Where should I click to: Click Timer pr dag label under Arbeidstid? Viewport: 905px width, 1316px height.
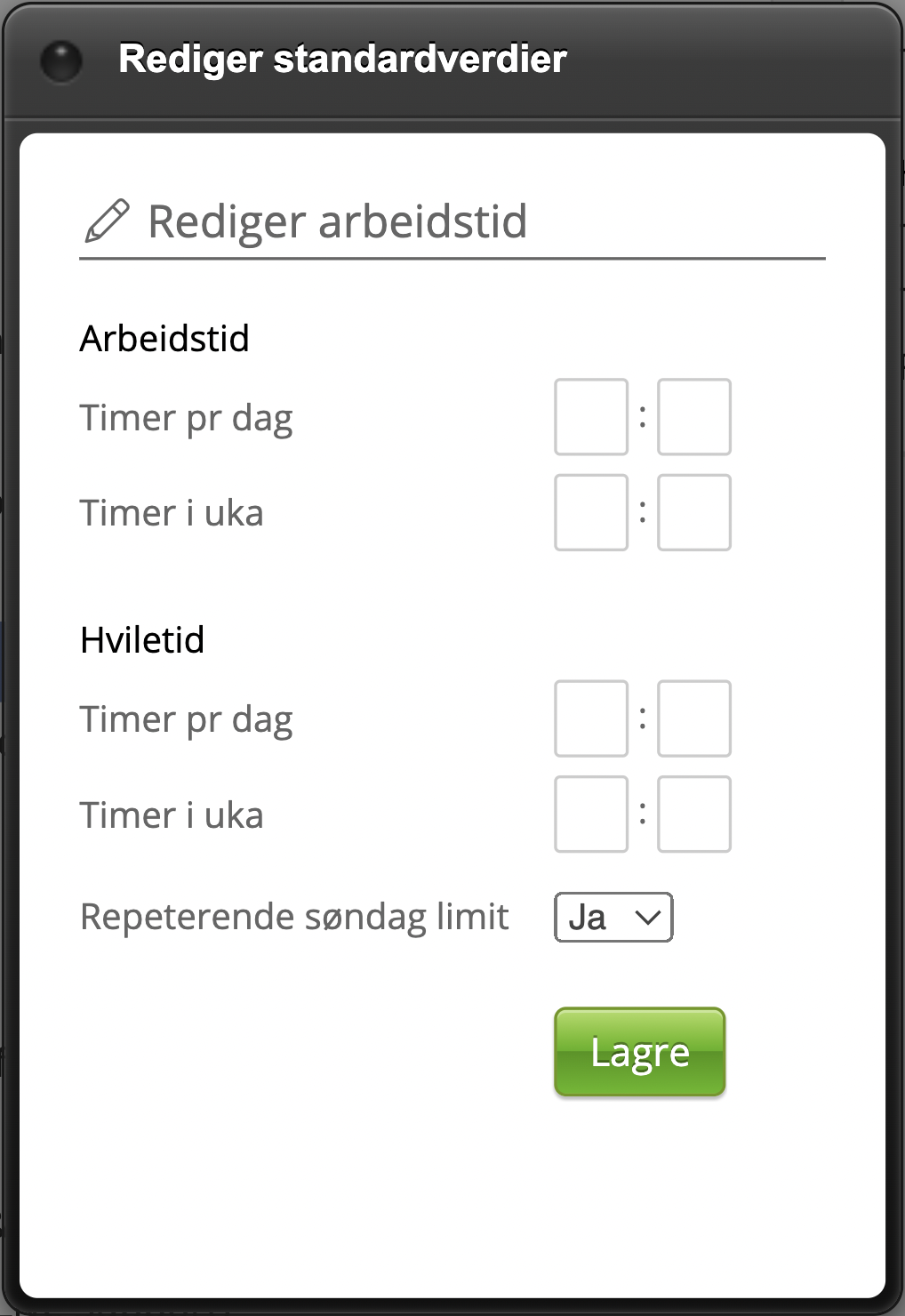(186, 418)
